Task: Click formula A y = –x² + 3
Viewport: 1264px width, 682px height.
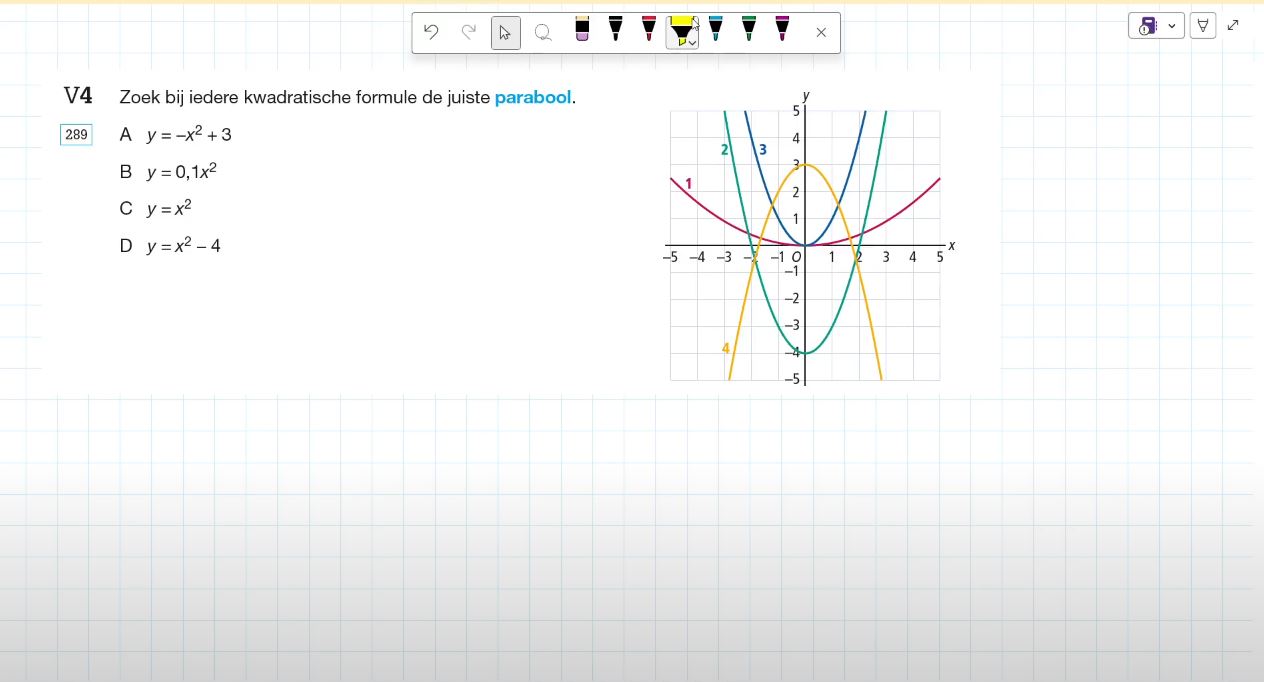Action: (x=176, y=134)
